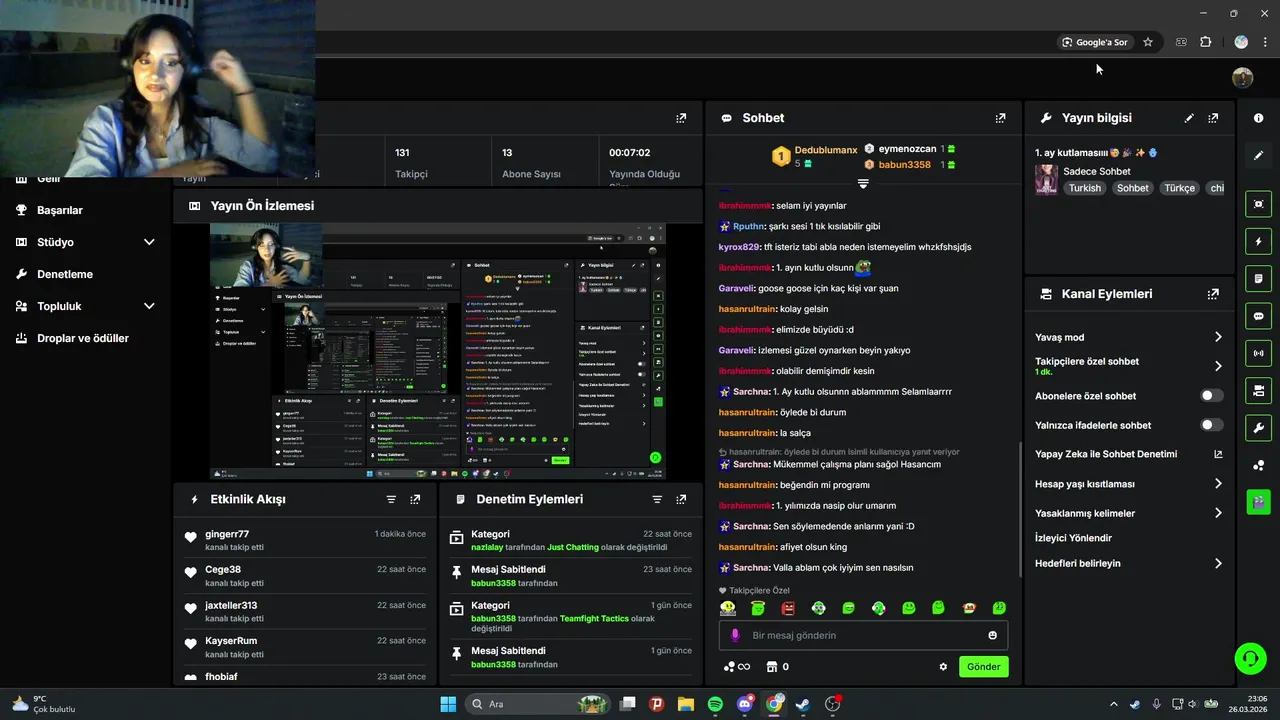The width and height of the screenshot is (1280, 720).
Task: Open user avatar menu at top right
Action: pos(1242,78)
